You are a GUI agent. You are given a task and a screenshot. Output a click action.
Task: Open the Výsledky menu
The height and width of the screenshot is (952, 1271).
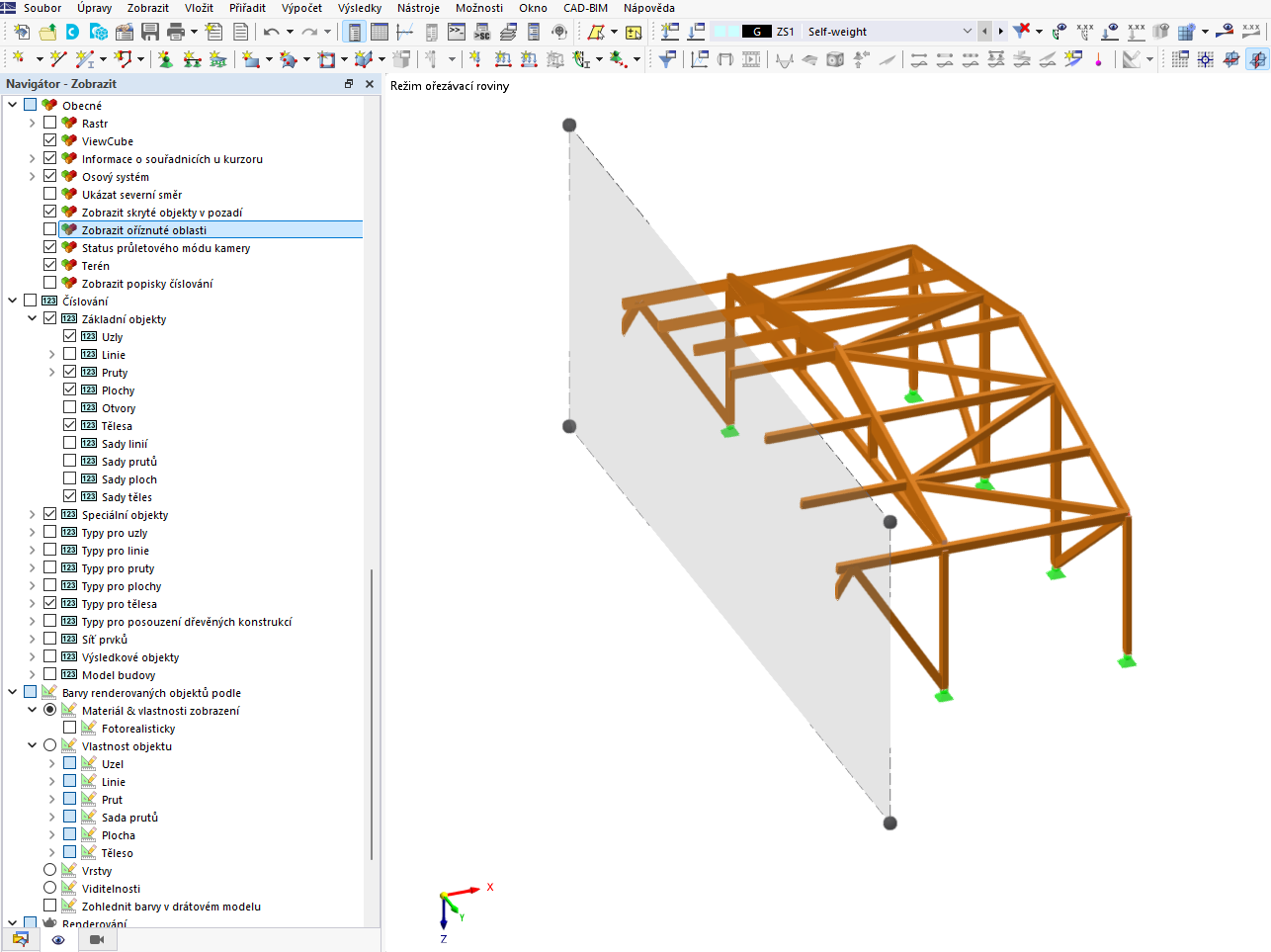(x=360, y=8)
